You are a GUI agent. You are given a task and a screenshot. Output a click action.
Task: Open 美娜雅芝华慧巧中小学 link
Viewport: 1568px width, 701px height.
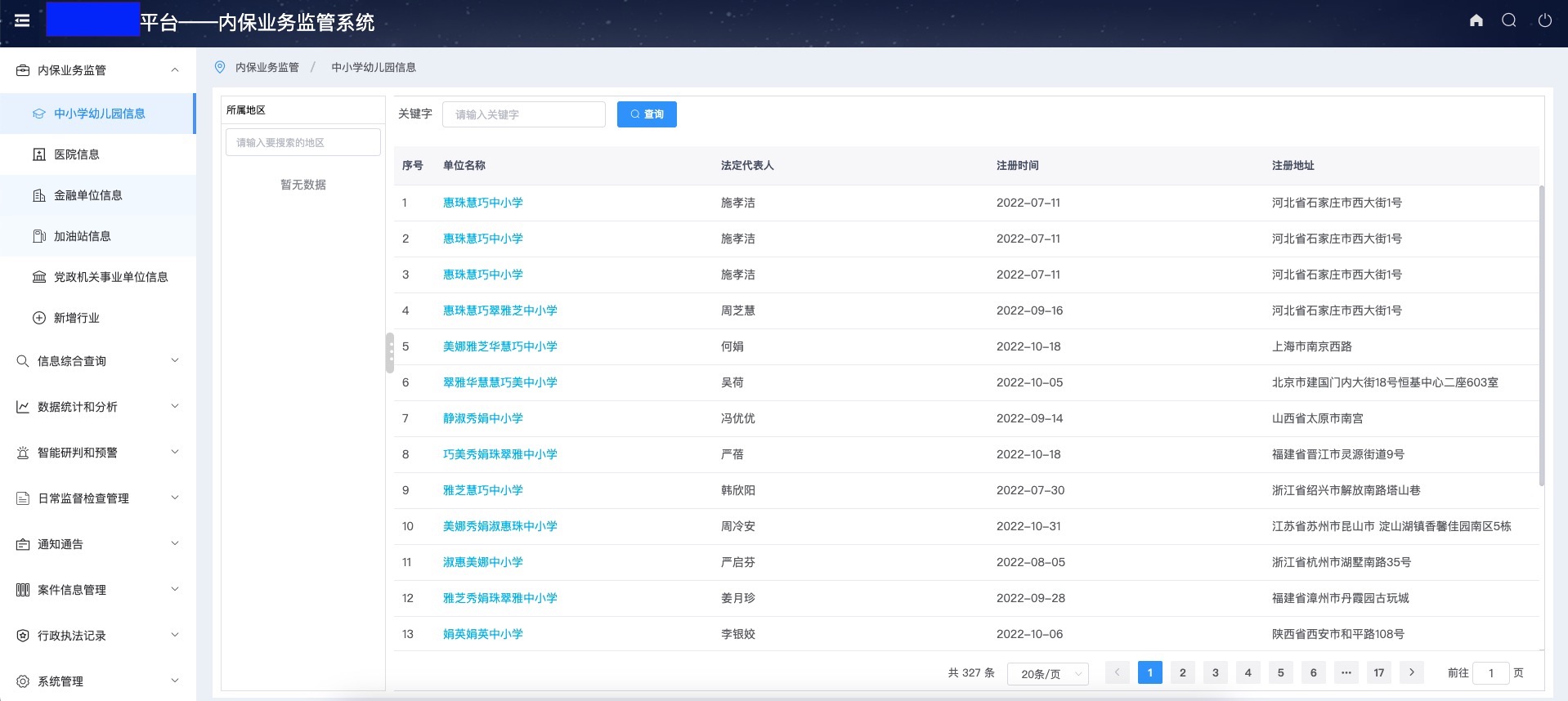pos(500,346)
